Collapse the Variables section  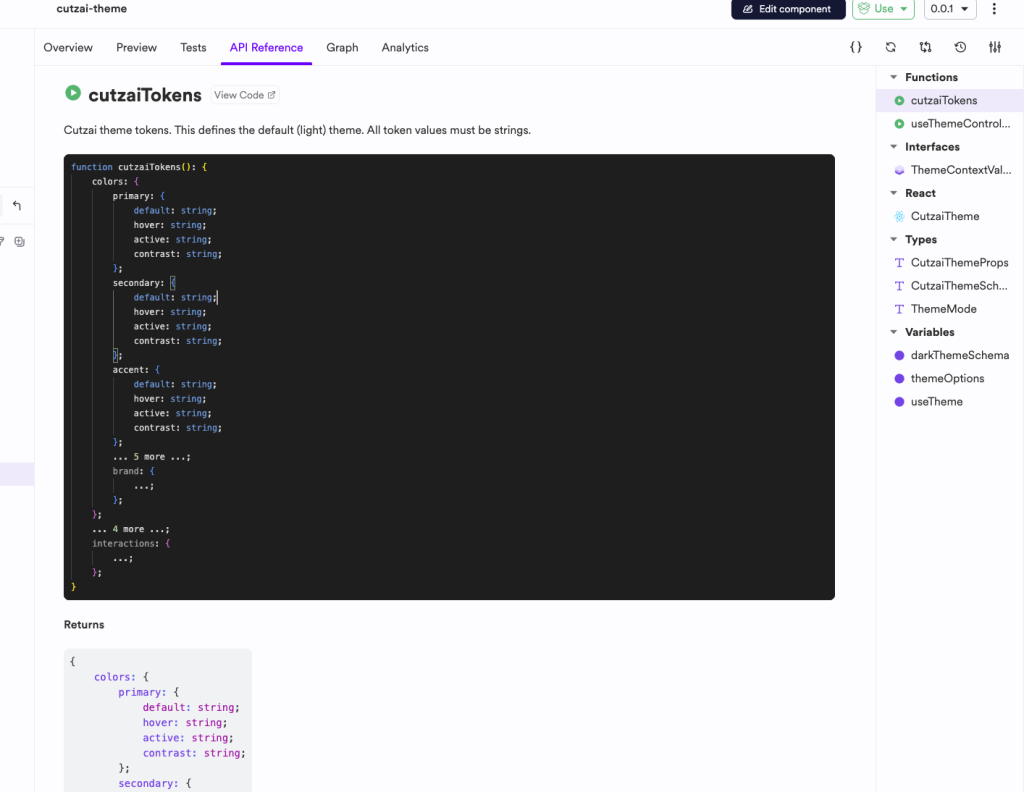[893, 332]
